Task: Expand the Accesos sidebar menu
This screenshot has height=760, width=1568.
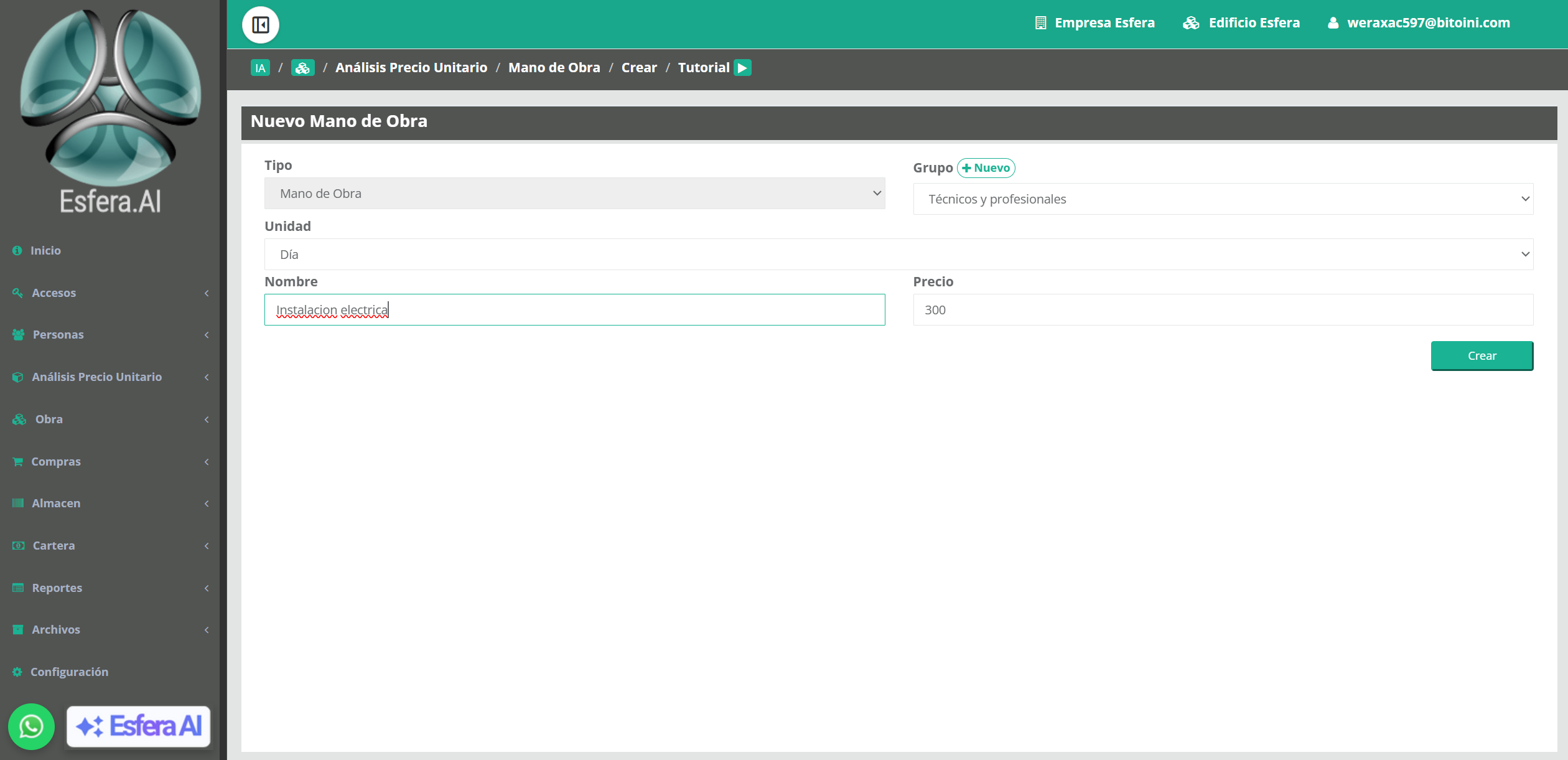Action: [110, 293]
